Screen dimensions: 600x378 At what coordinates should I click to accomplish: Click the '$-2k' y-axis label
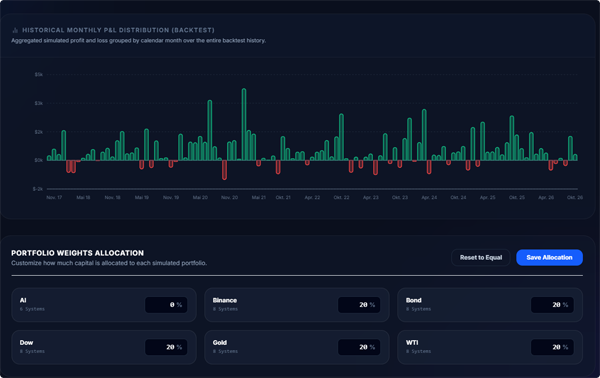coord(38,189)
